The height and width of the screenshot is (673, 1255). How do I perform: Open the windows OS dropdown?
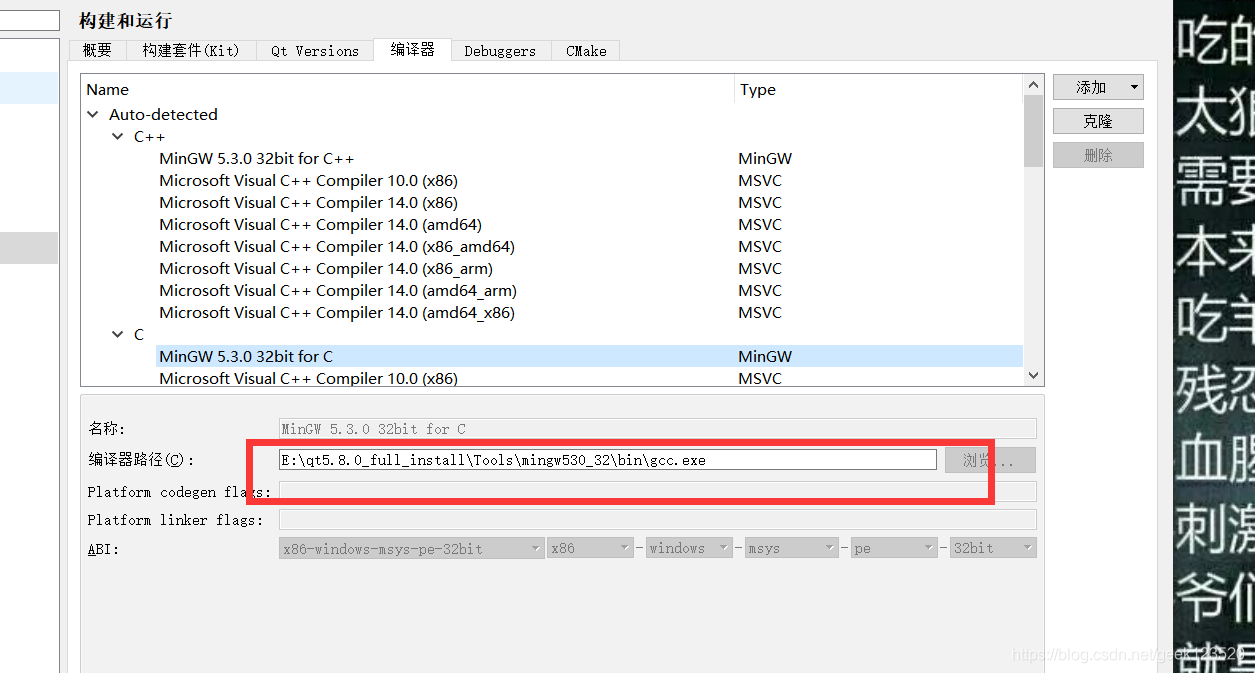tap(688, 548)
